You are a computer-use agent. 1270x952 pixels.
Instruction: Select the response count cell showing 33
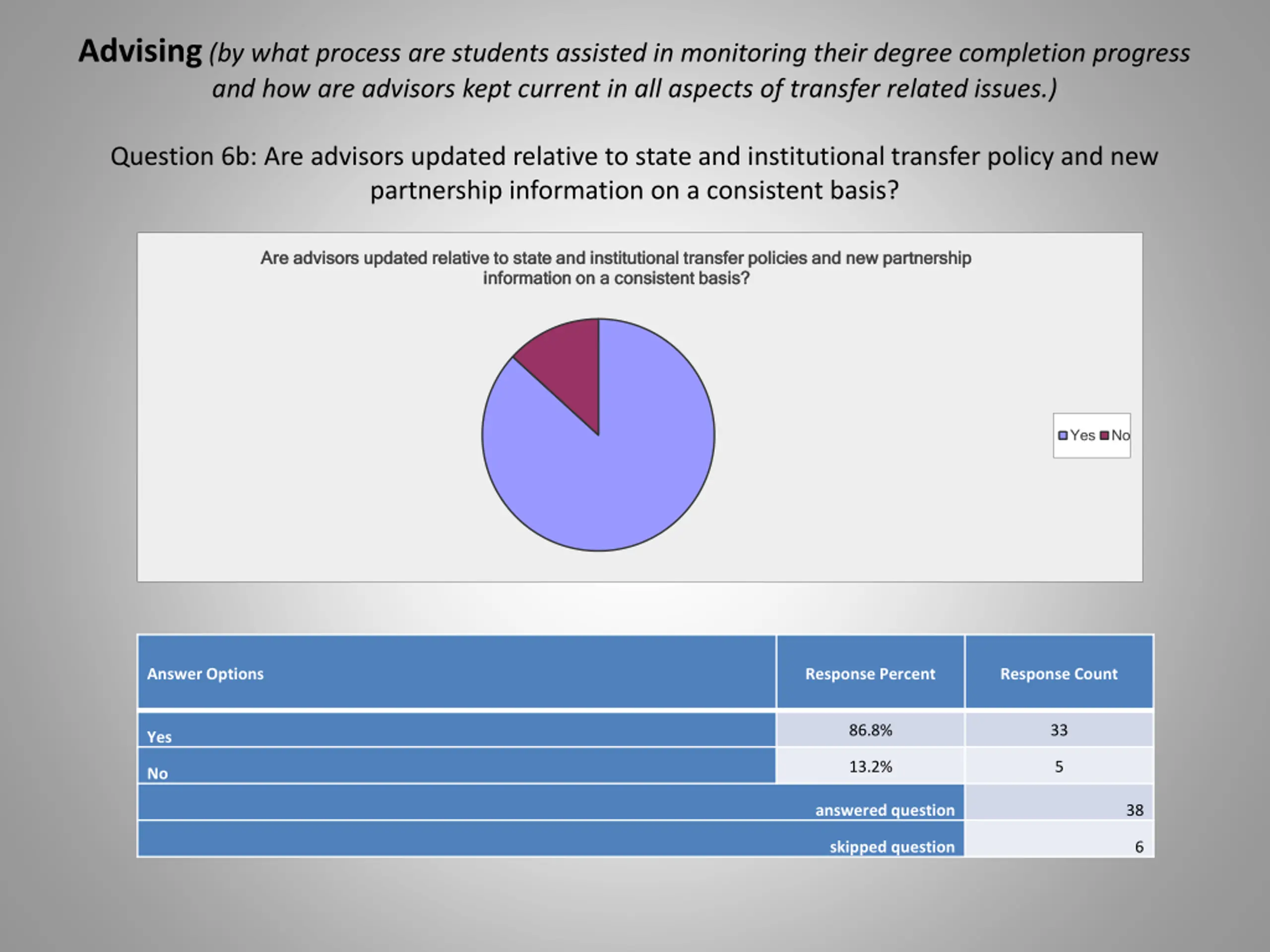click(x=1059, y=730)
